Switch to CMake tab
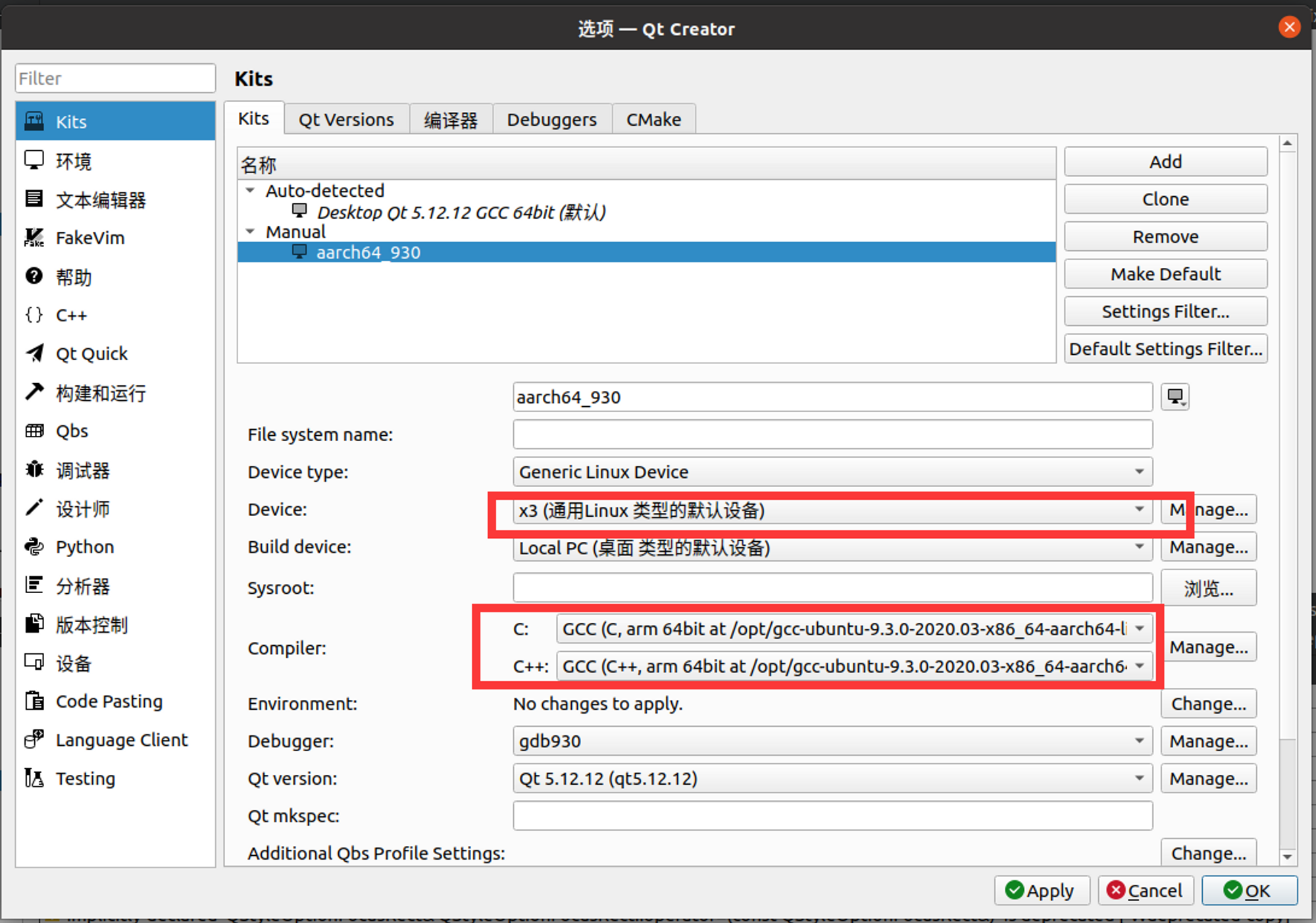The image size is (1316, 923). 653,119
